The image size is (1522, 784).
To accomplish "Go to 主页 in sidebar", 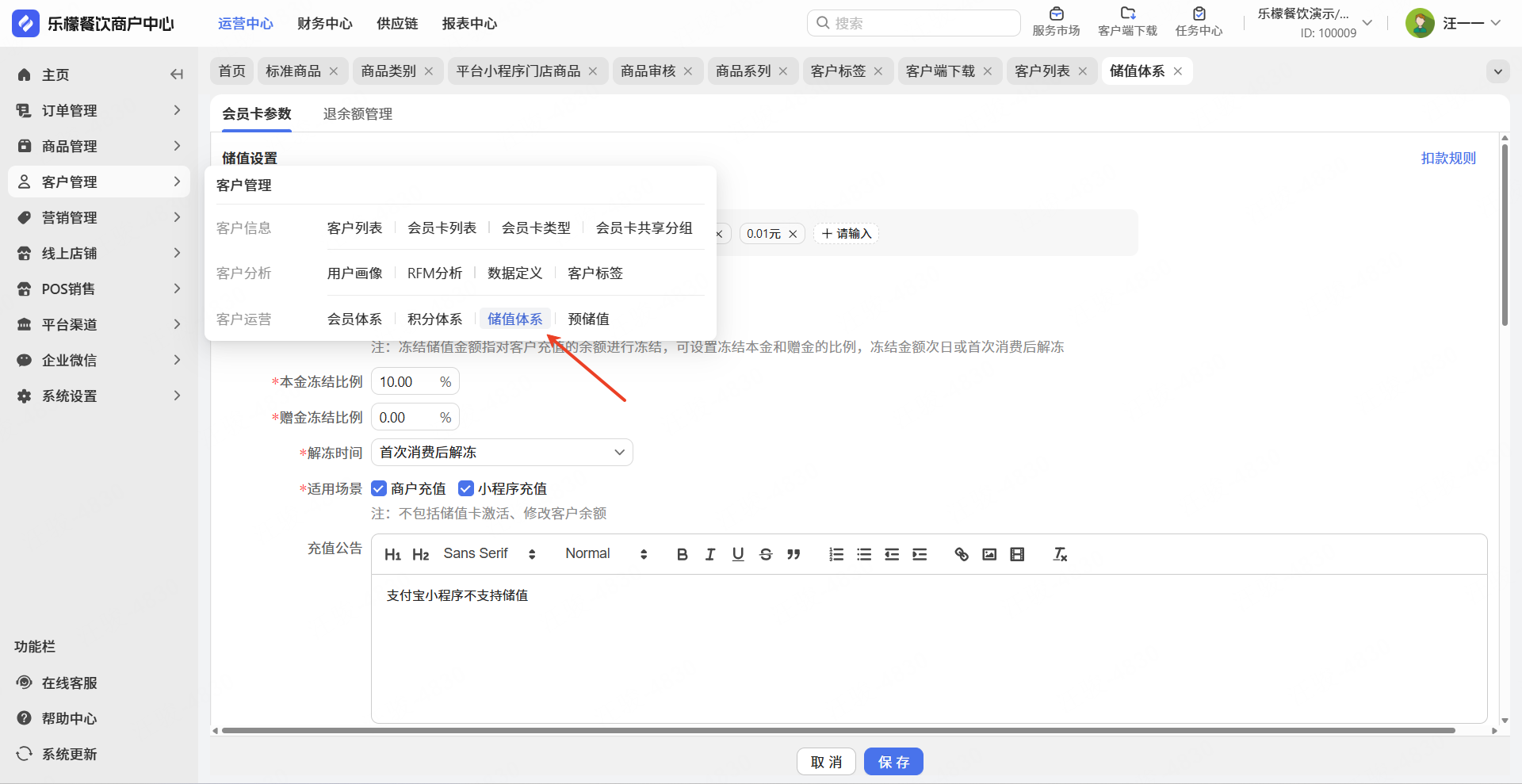I will point(55,75).
